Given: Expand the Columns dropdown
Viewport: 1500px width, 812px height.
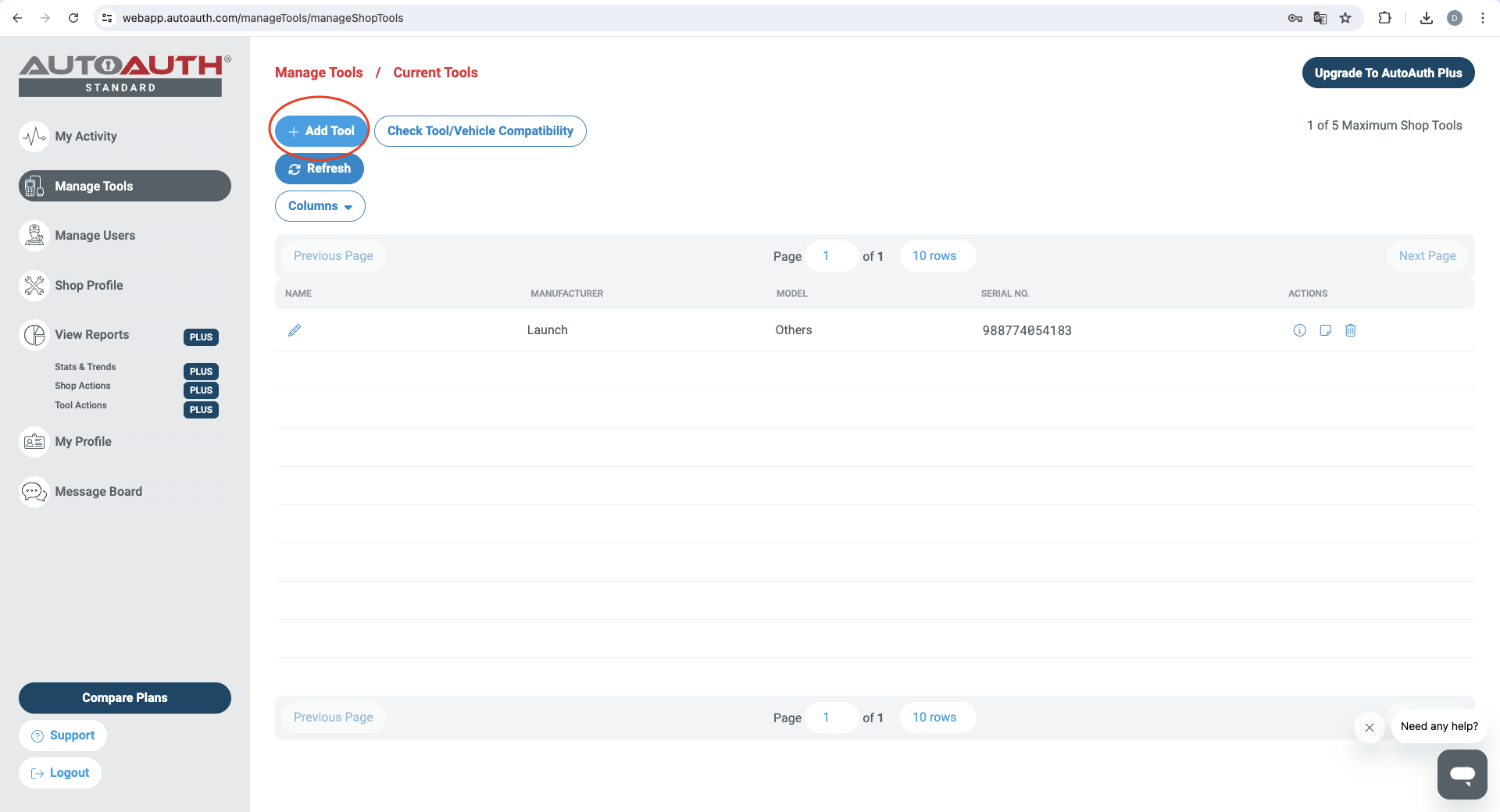Looking at the screenshot, I should pos(320,206).
